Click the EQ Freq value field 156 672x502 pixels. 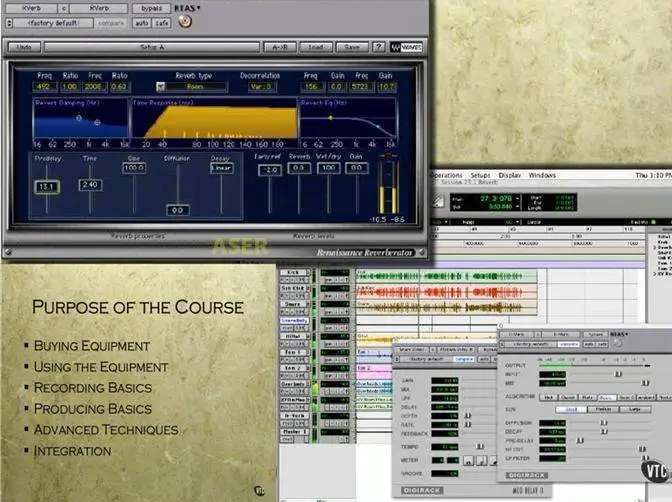[x=311, y=87]
